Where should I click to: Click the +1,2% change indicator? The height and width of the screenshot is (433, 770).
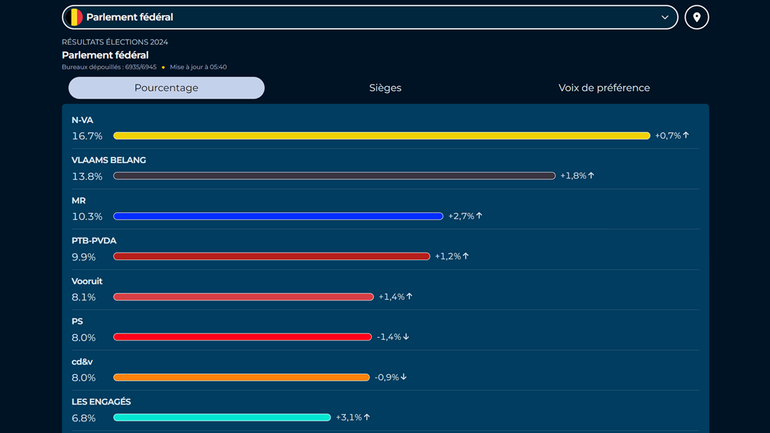coord(452,256)
